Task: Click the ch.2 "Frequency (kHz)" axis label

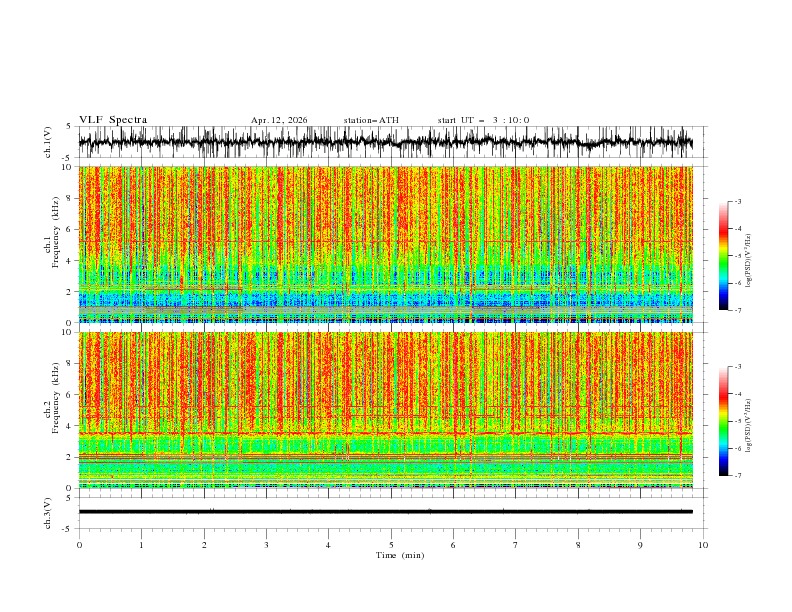Action: (x=56, y=398)
